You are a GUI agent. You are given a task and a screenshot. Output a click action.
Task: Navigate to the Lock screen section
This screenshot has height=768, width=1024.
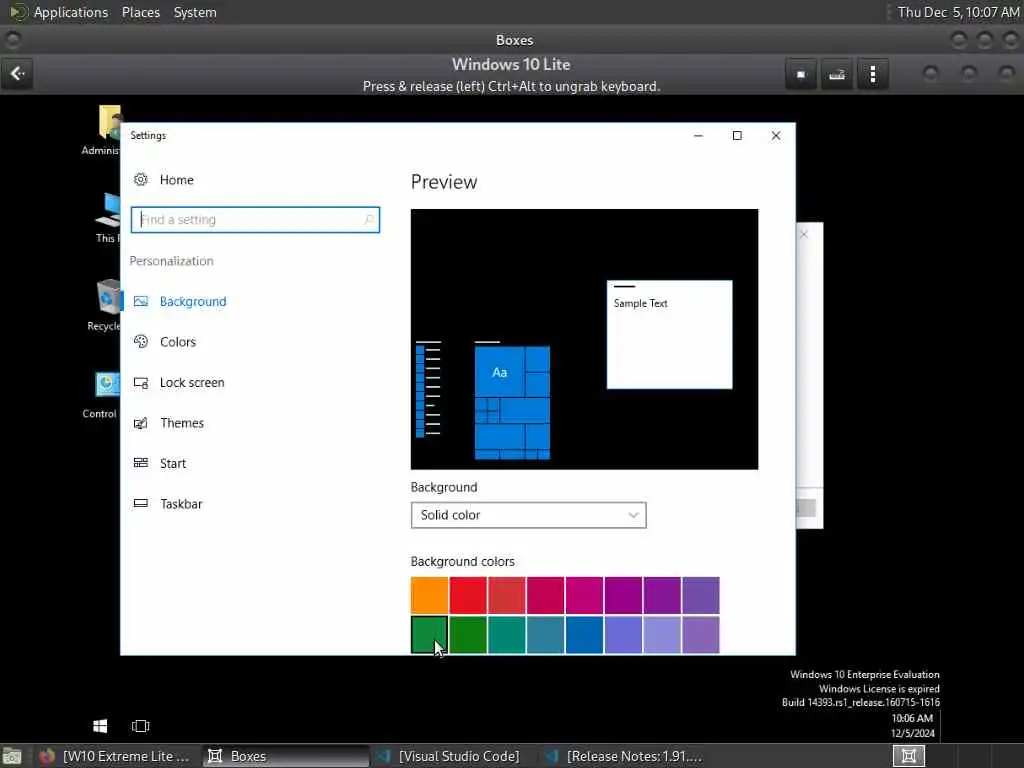192,383
